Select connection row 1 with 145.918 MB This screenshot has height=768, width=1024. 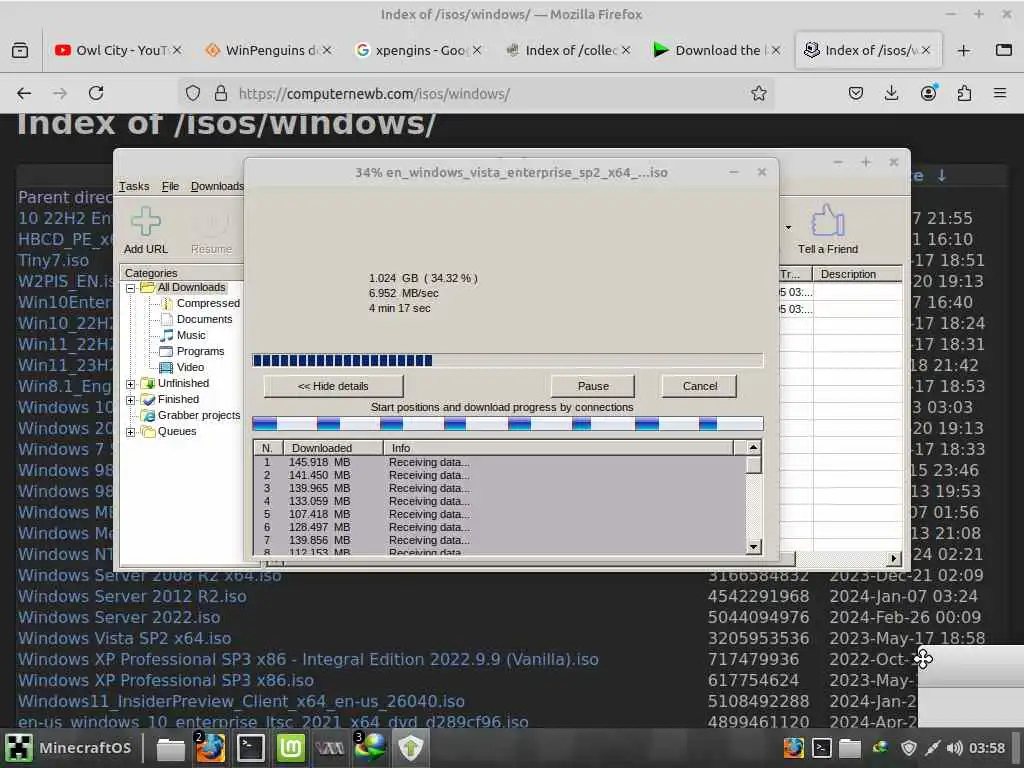click(x=500, y=462)
